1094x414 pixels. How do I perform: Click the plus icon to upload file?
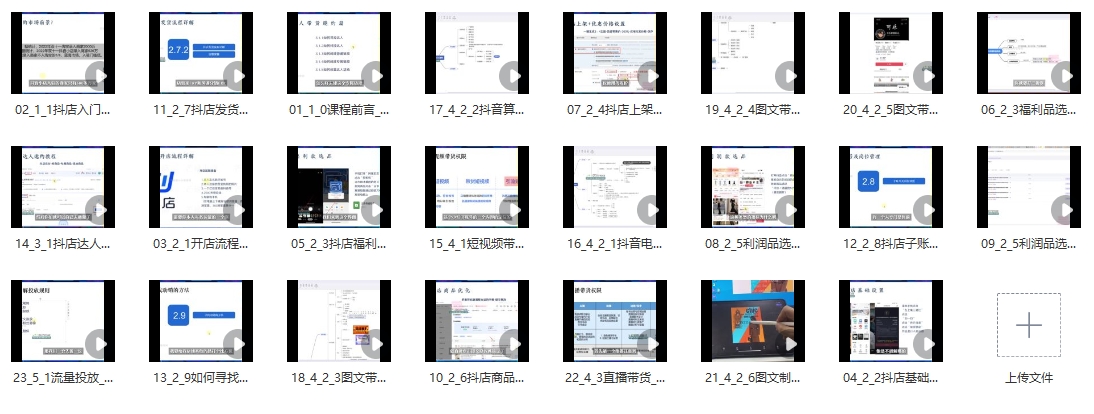(x=1028, y=325)
